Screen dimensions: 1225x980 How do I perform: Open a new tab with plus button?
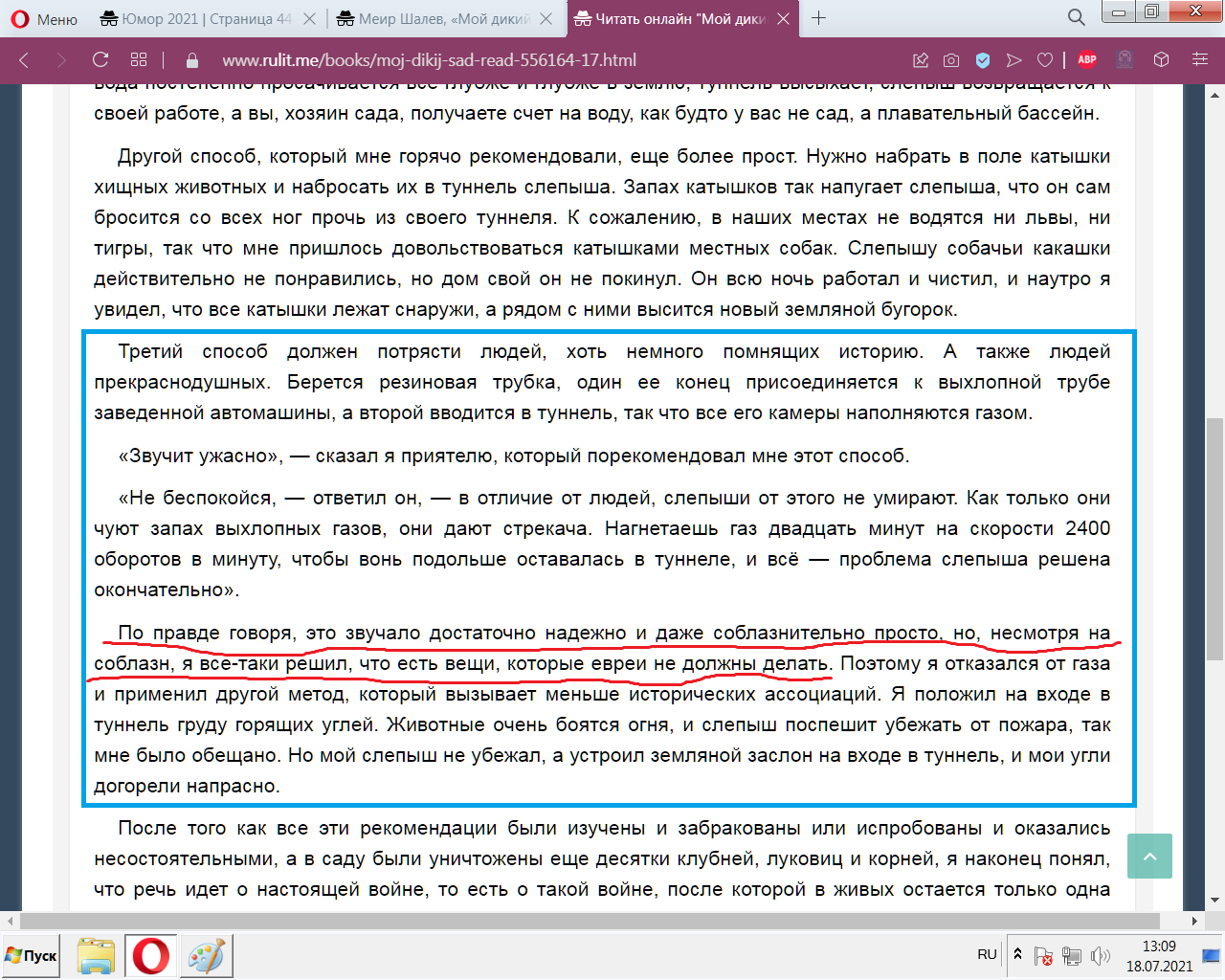819,18
